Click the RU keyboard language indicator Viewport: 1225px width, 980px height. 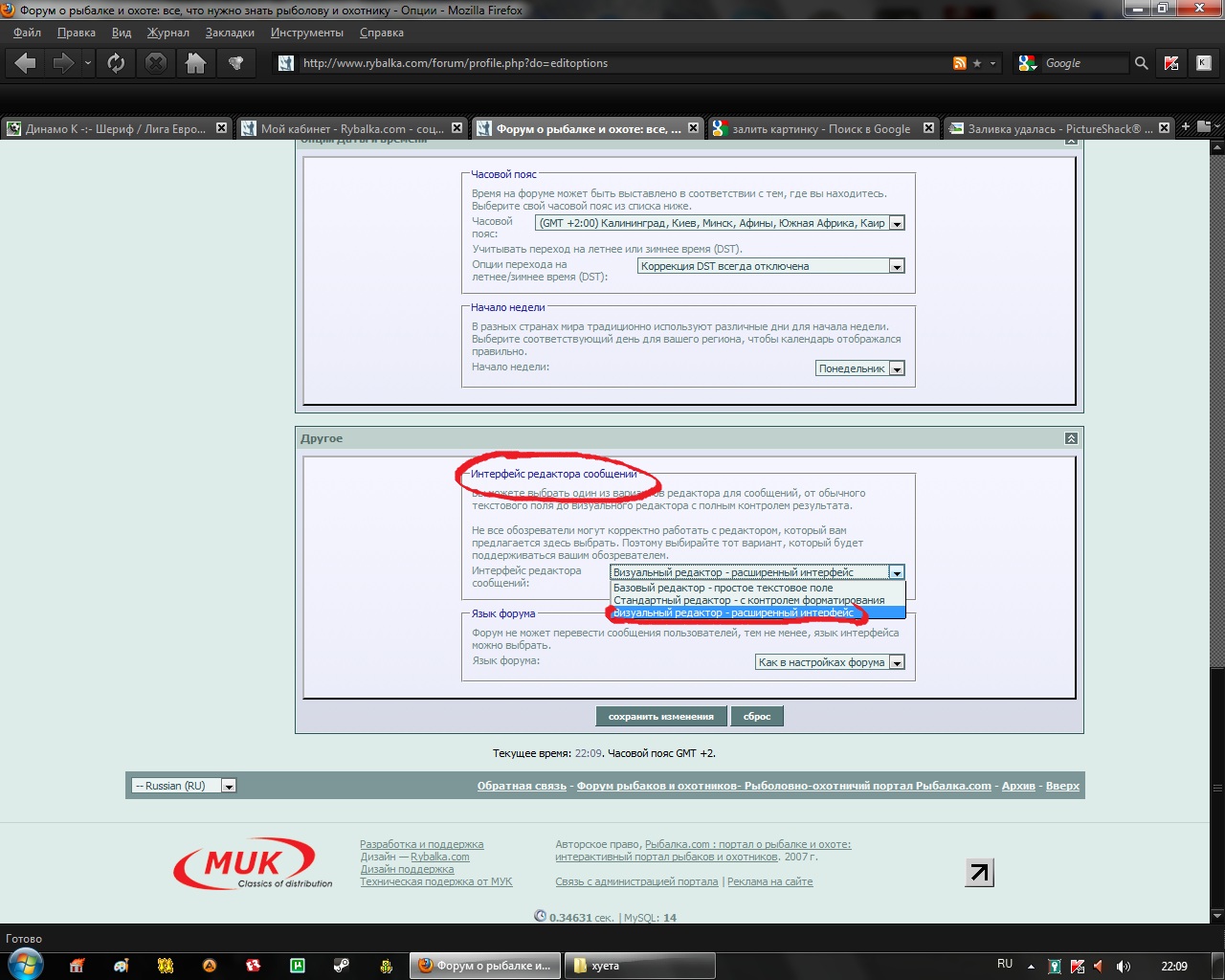[x=1005, y=965]
